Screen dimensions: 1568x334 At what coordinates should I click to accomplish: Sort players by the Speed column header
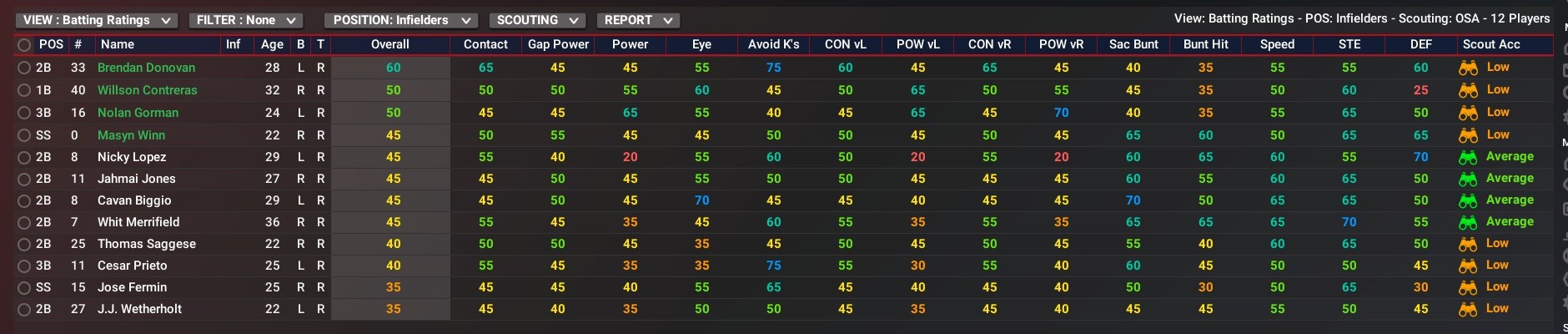1277,44
